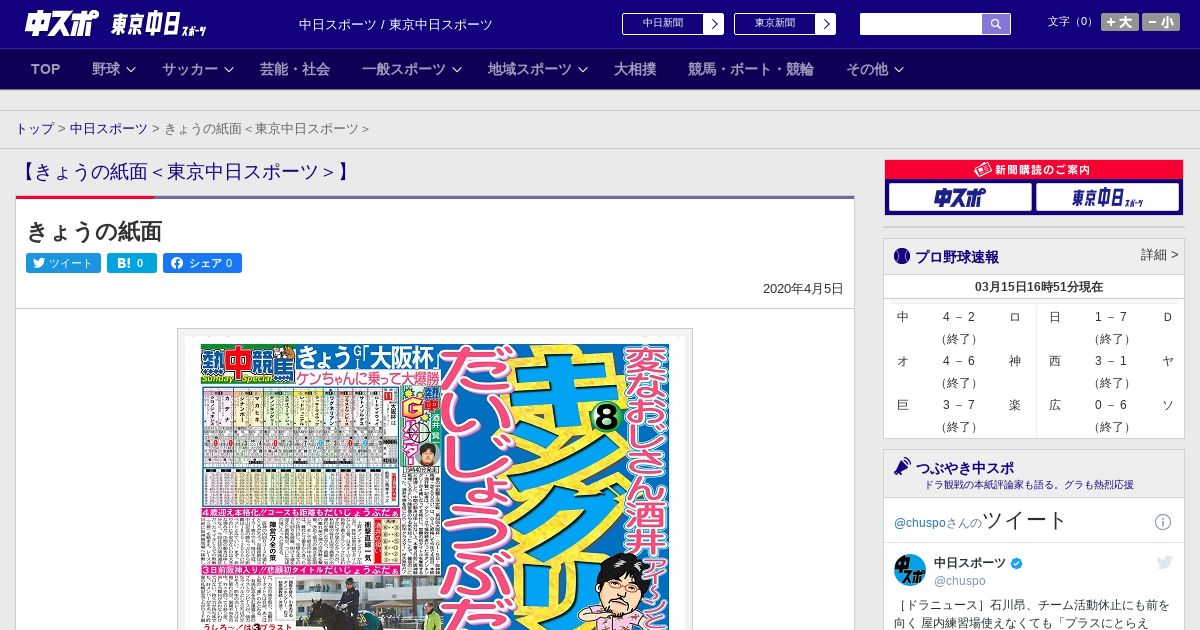Click the 03月15日16時51分現在 timestamp
The image size is (1200, 630).
[x=1039, y=287]
